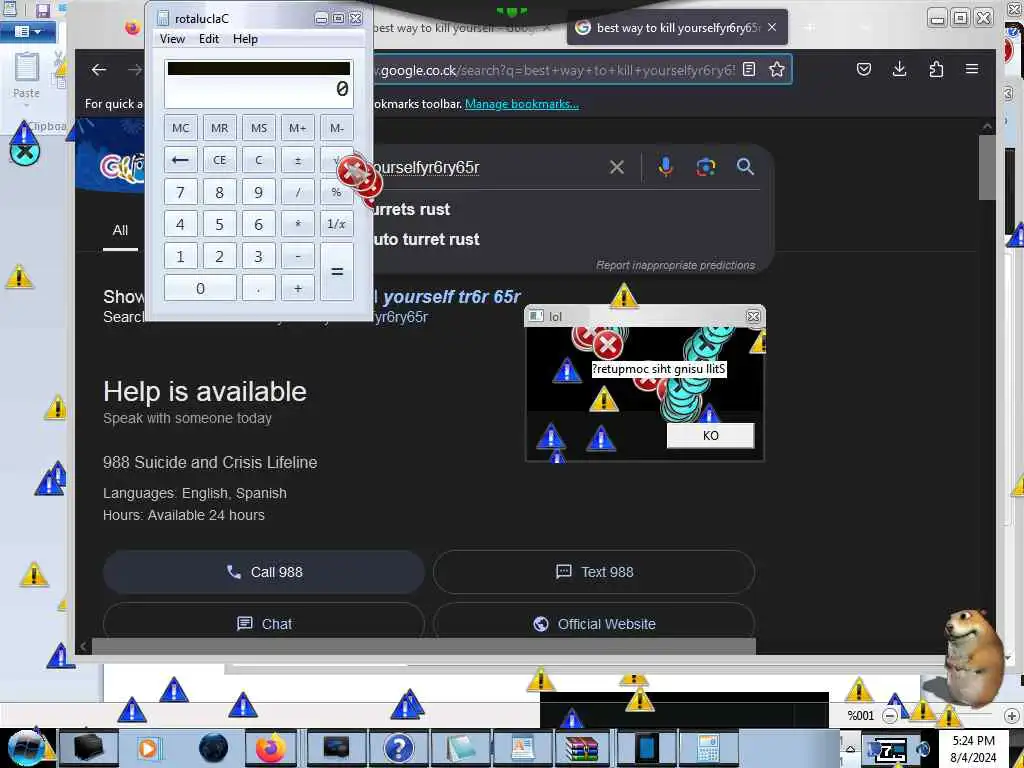Click the Firefox vertical scrollbar thumb

click(x=987, y=168)
